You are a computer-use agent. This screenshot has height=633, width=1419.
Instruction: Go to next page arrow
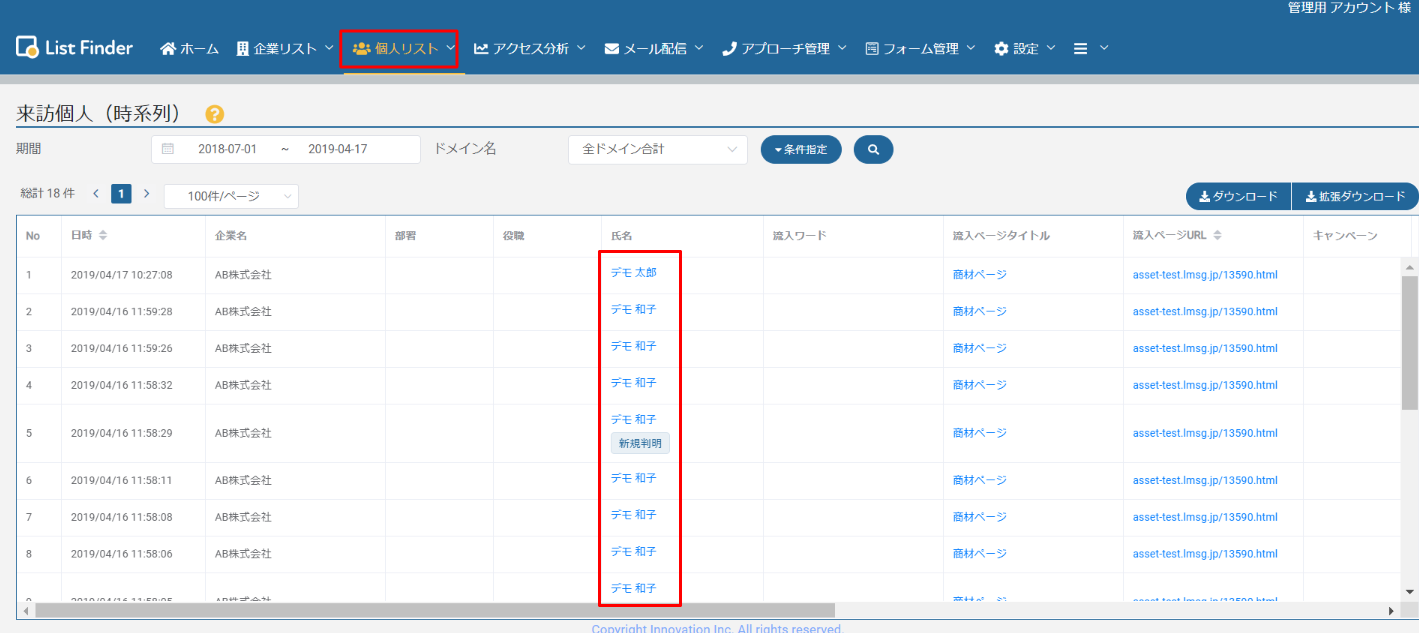tap(146, 194)
